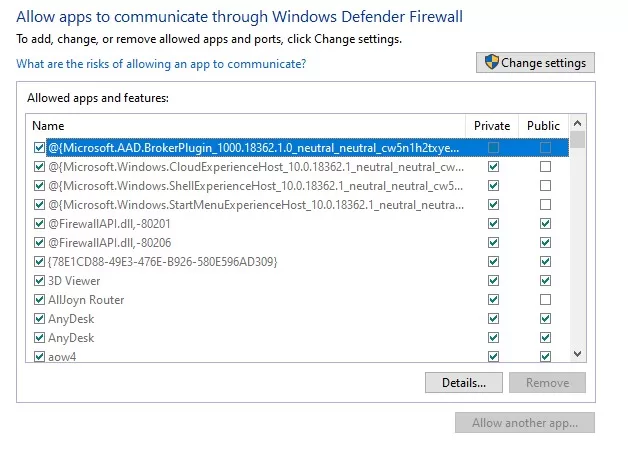Uncheck Private for @FirewallAPI.dll,-80201

pos(493,223)
